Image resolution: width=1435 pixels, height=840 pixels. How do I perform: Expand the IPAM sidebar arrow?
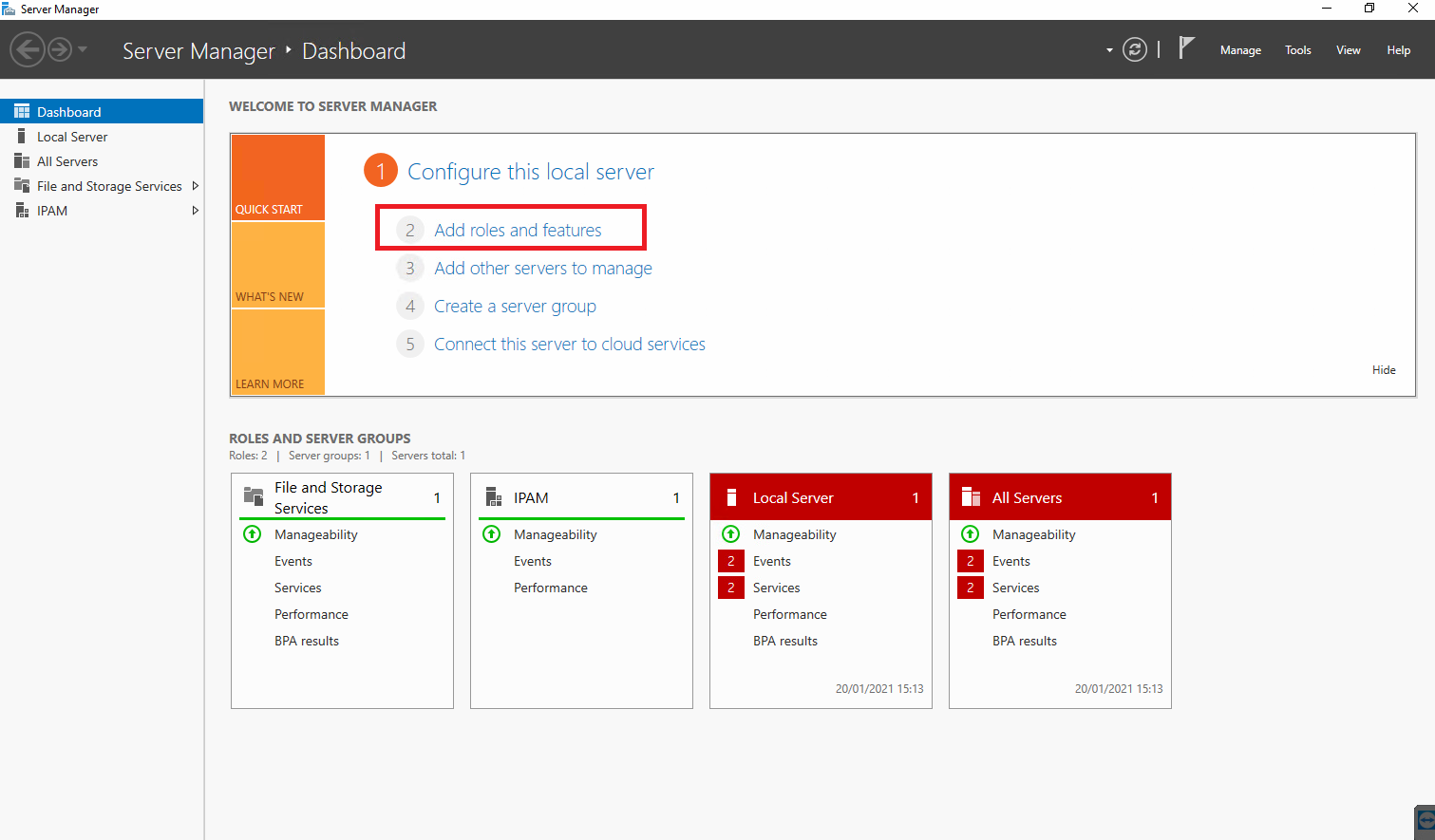click(195, 211)
